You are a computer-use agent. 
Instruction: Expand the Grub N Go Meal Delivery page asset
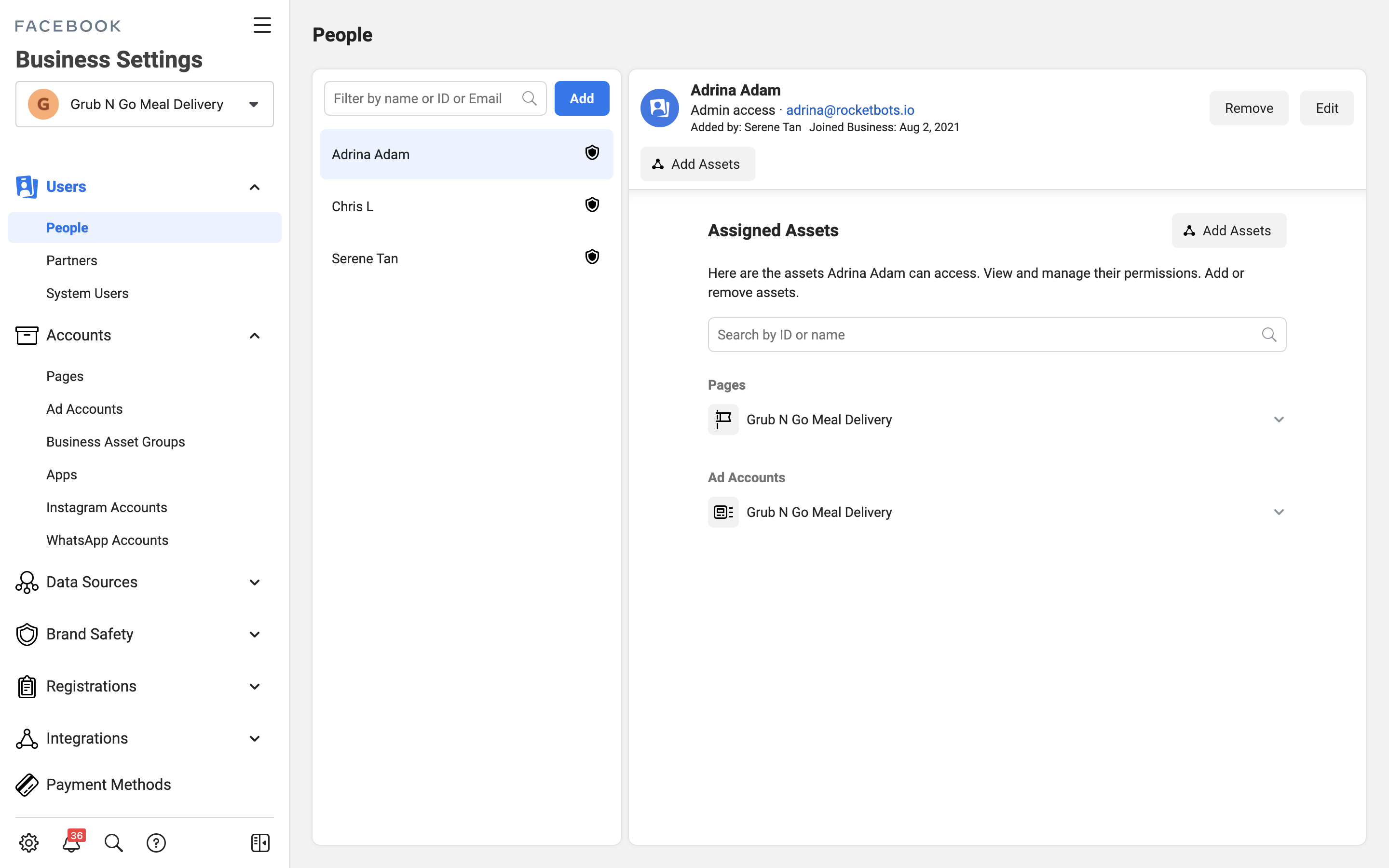coord(1278,419)
